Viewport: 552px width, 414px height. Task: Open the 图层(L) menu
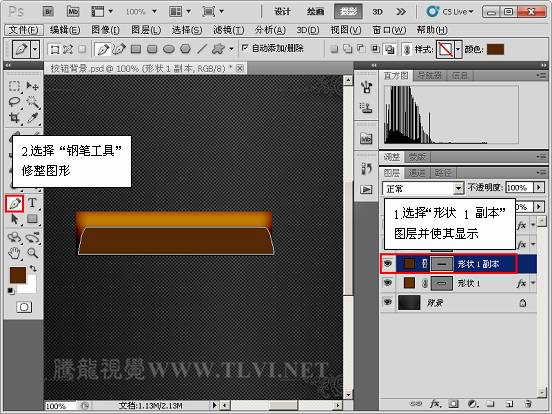pyautogui.click(x=146, y=30)
